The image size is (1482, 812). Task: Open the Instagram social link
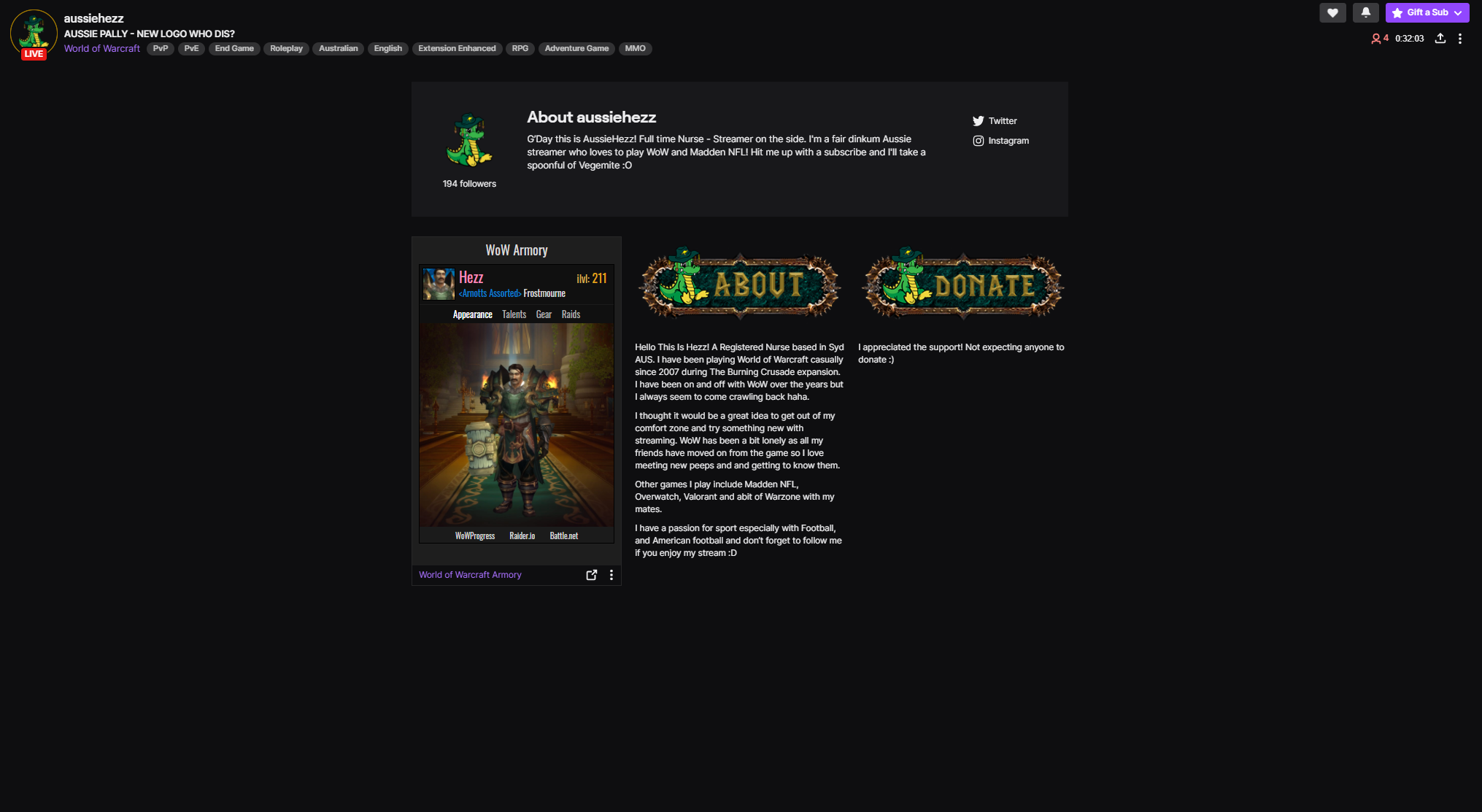tap(1000, 141)
